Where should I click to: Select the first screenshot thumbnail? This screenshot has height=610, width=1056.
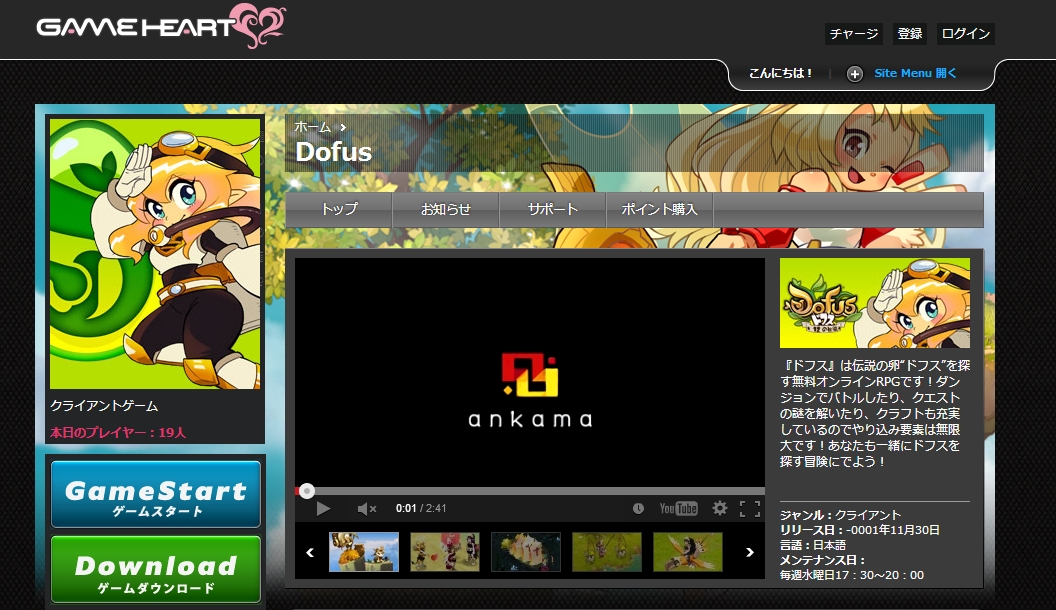(364, 552)
